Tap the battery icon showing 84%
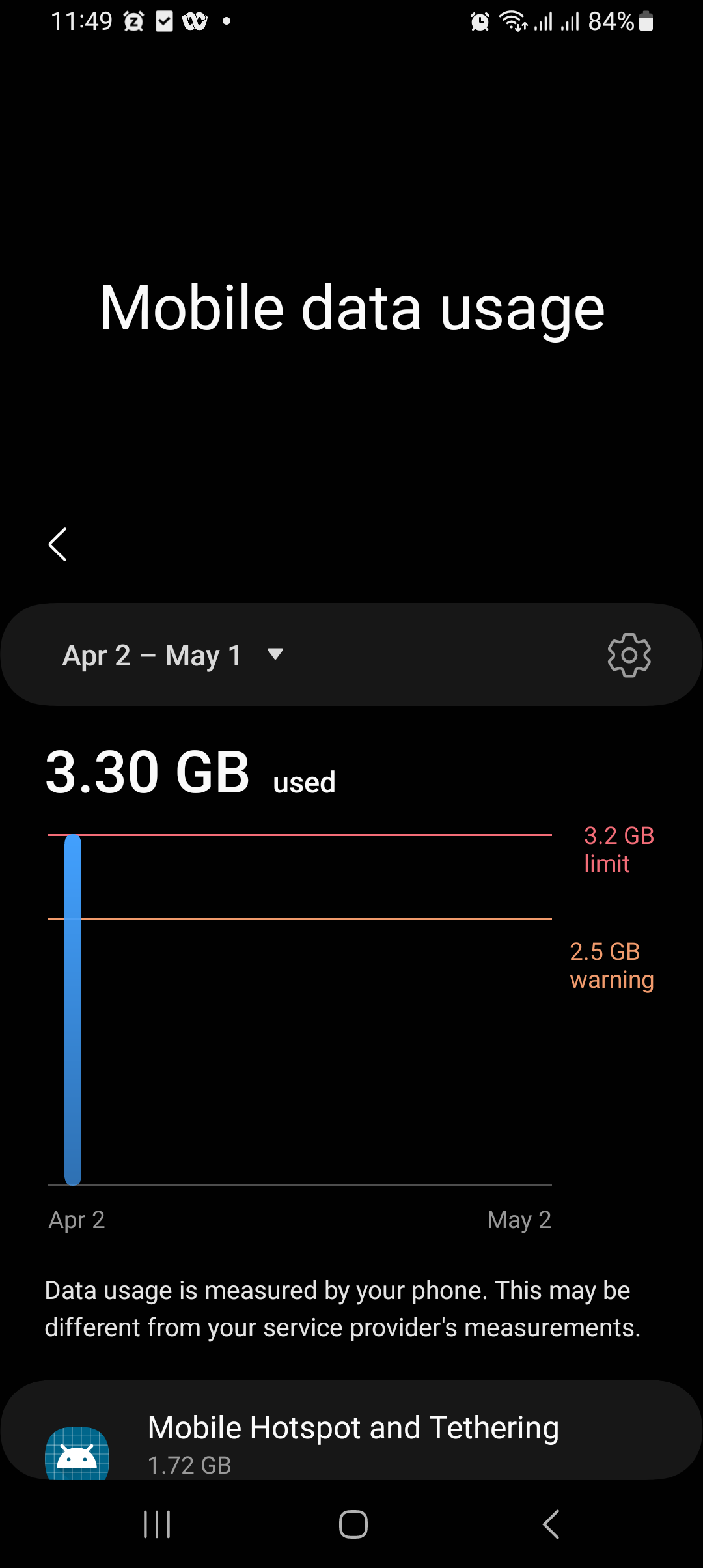 pyautogui.click(x=646, y=22)
